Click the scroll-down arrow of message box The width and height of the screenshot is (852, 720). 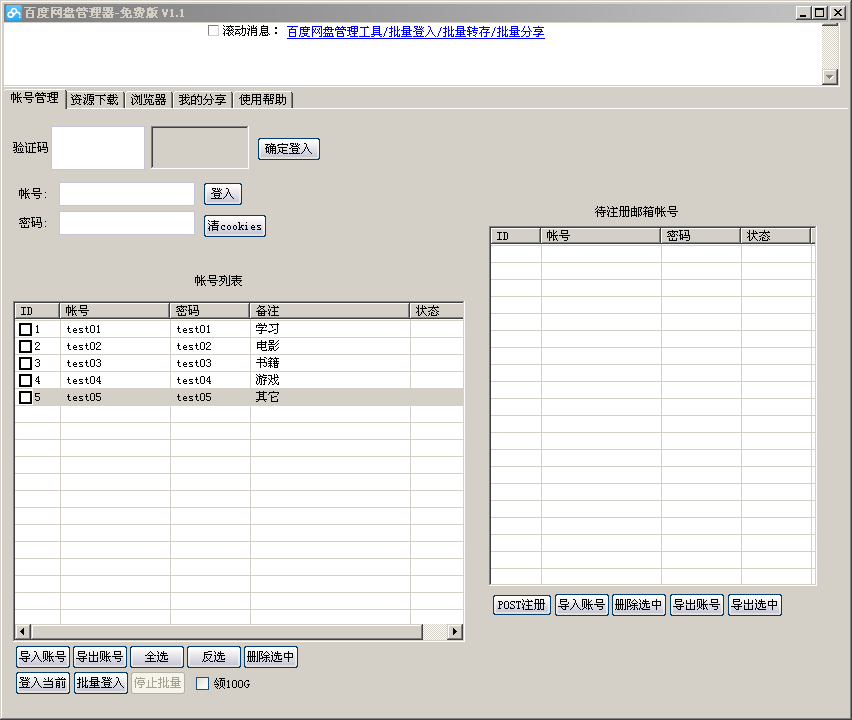click(x=829, y=77)
